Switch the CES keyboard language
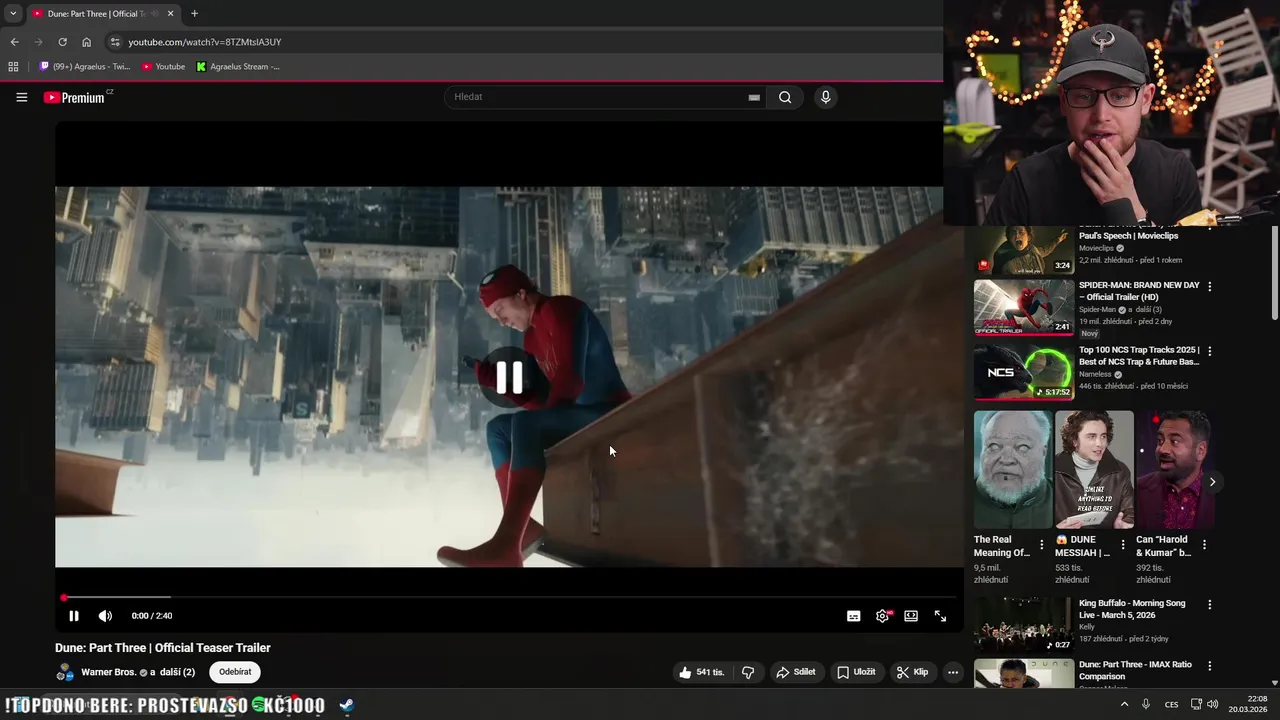The width and height of the screenshot is (1280, 720). tap(1171, 705)
